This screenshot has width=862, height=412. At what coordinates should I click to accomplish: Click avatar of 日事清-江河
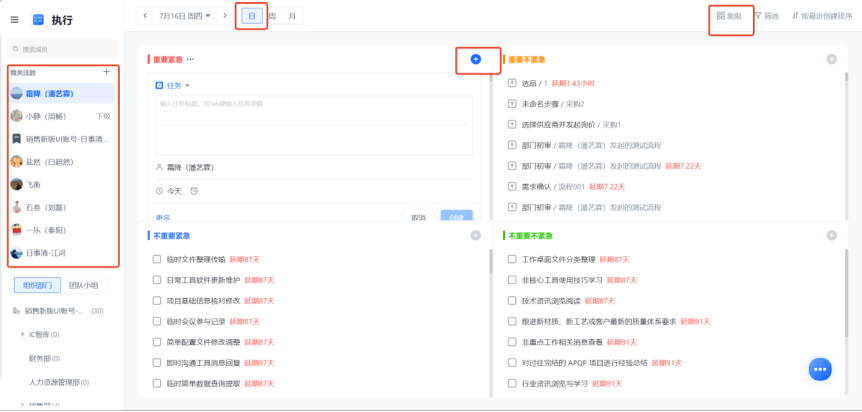[x=16, y=253]
